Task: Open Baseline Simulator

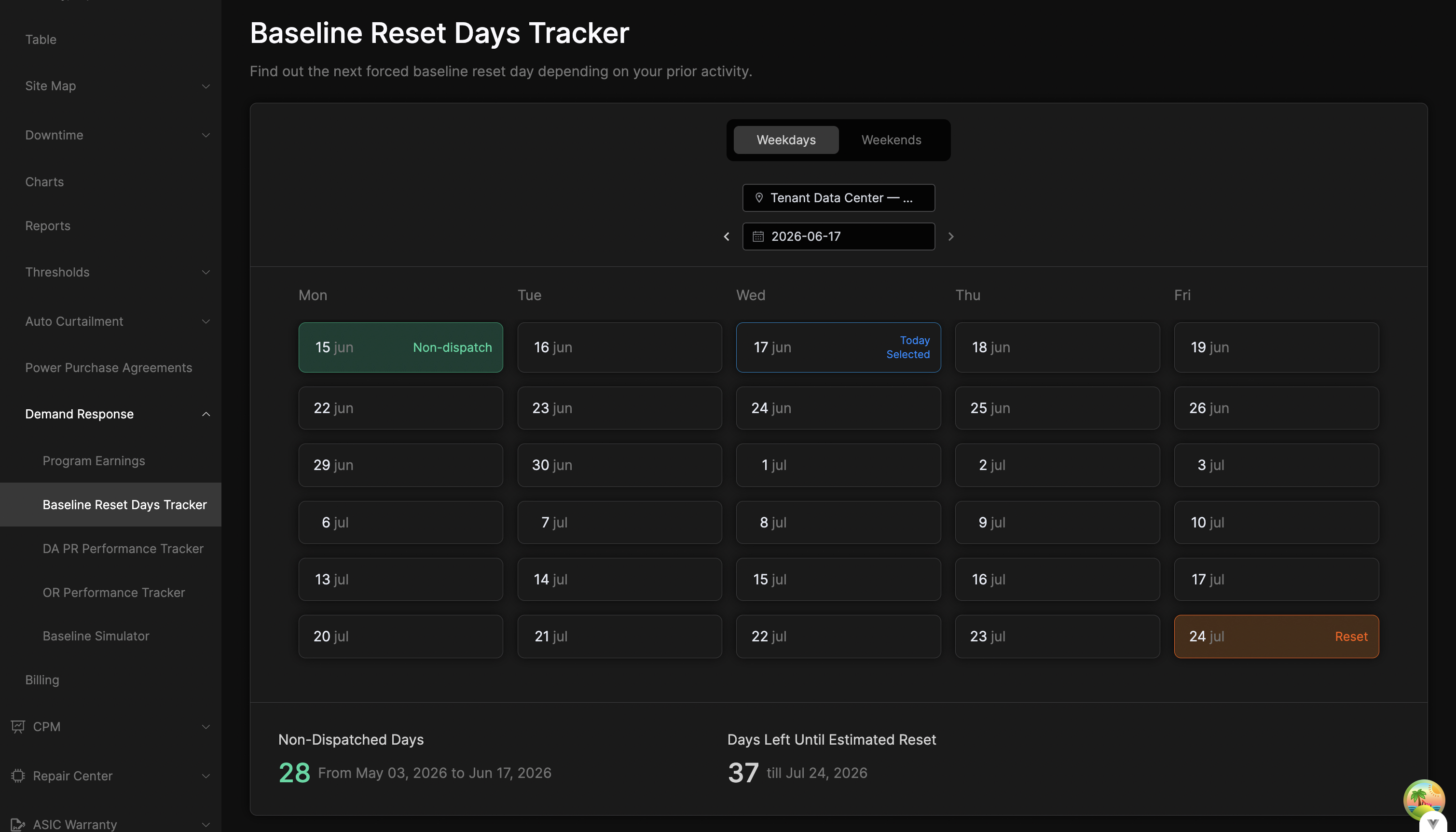Action: [x=96, y=636]
